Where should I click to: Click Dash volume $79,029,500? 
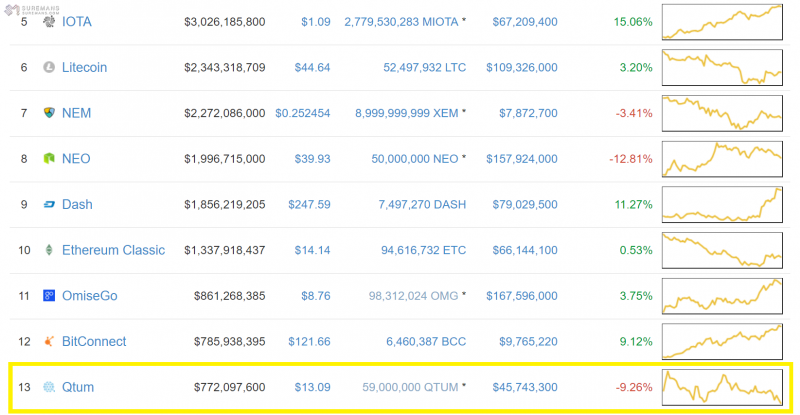click(525, 204)
